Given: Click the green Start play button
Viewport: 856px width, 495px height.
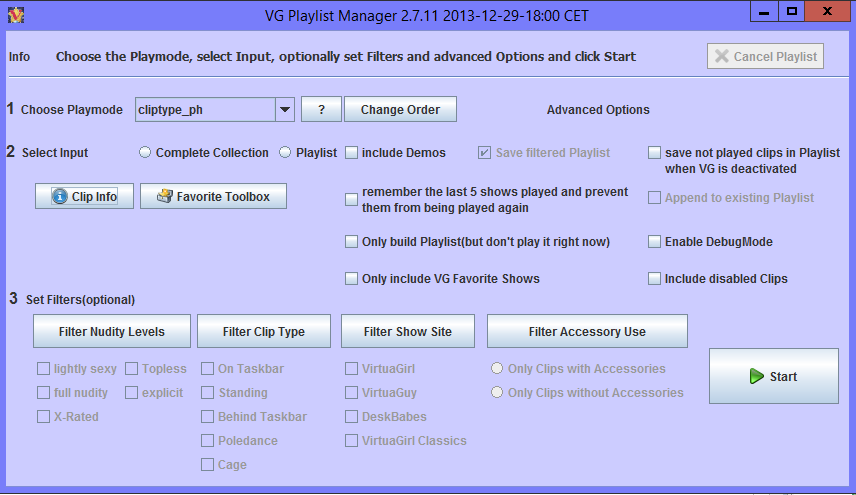Looking at the screenshot, I should [774, 377].
